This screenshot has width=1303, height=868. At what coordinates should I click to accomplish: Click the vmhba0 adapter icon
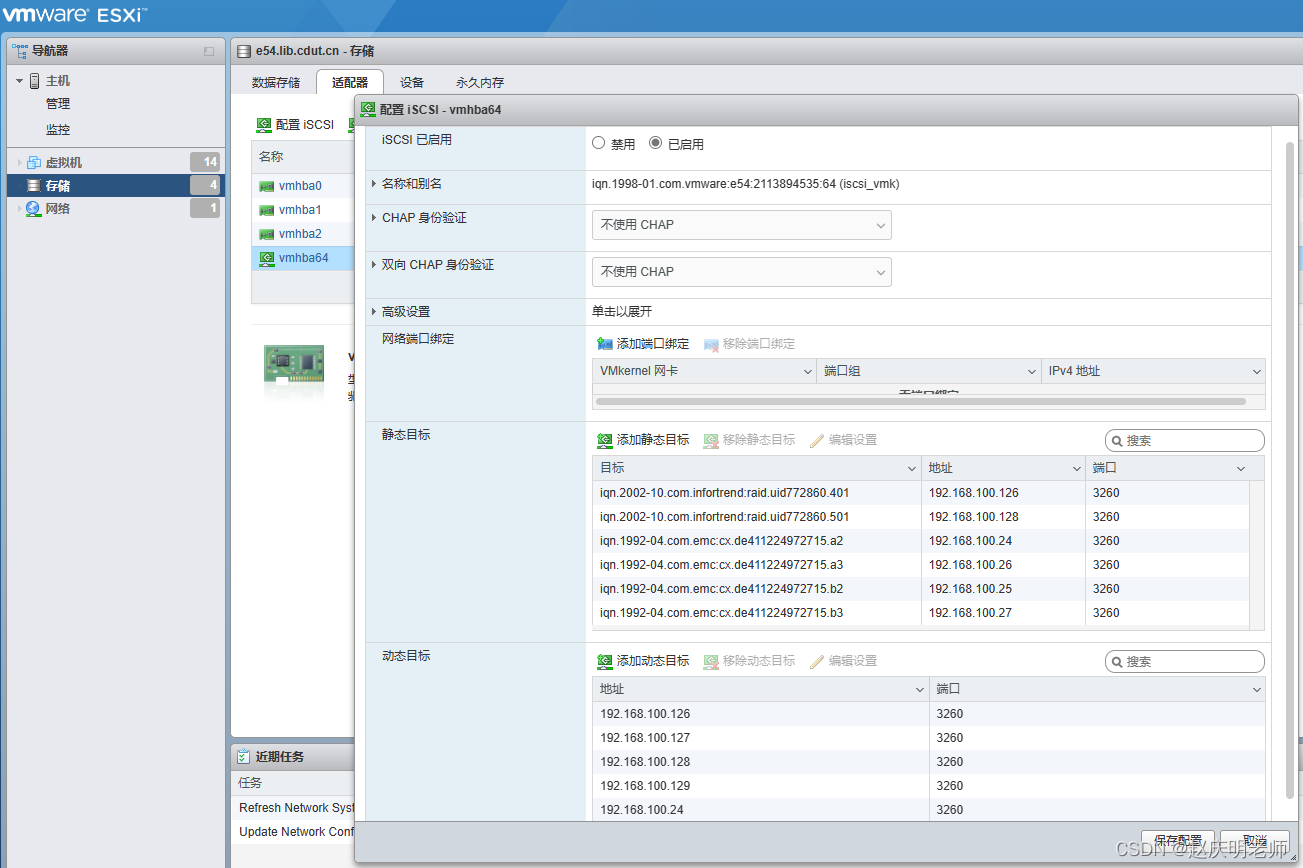click(266, 186)
